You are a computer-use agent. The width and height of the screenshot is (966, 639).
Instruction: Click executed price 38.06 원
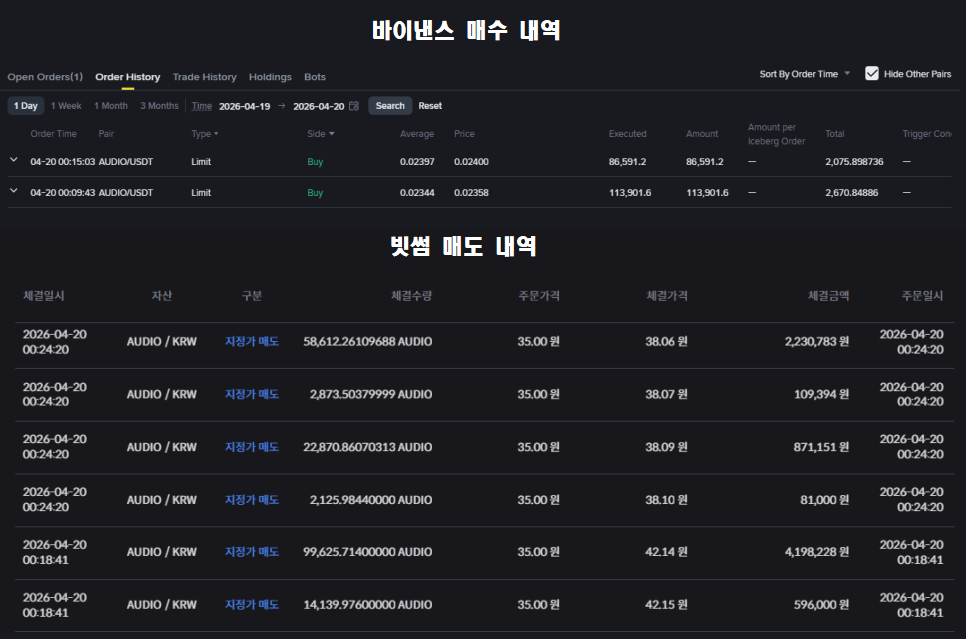pyautogui.click(x=666, y=341)
